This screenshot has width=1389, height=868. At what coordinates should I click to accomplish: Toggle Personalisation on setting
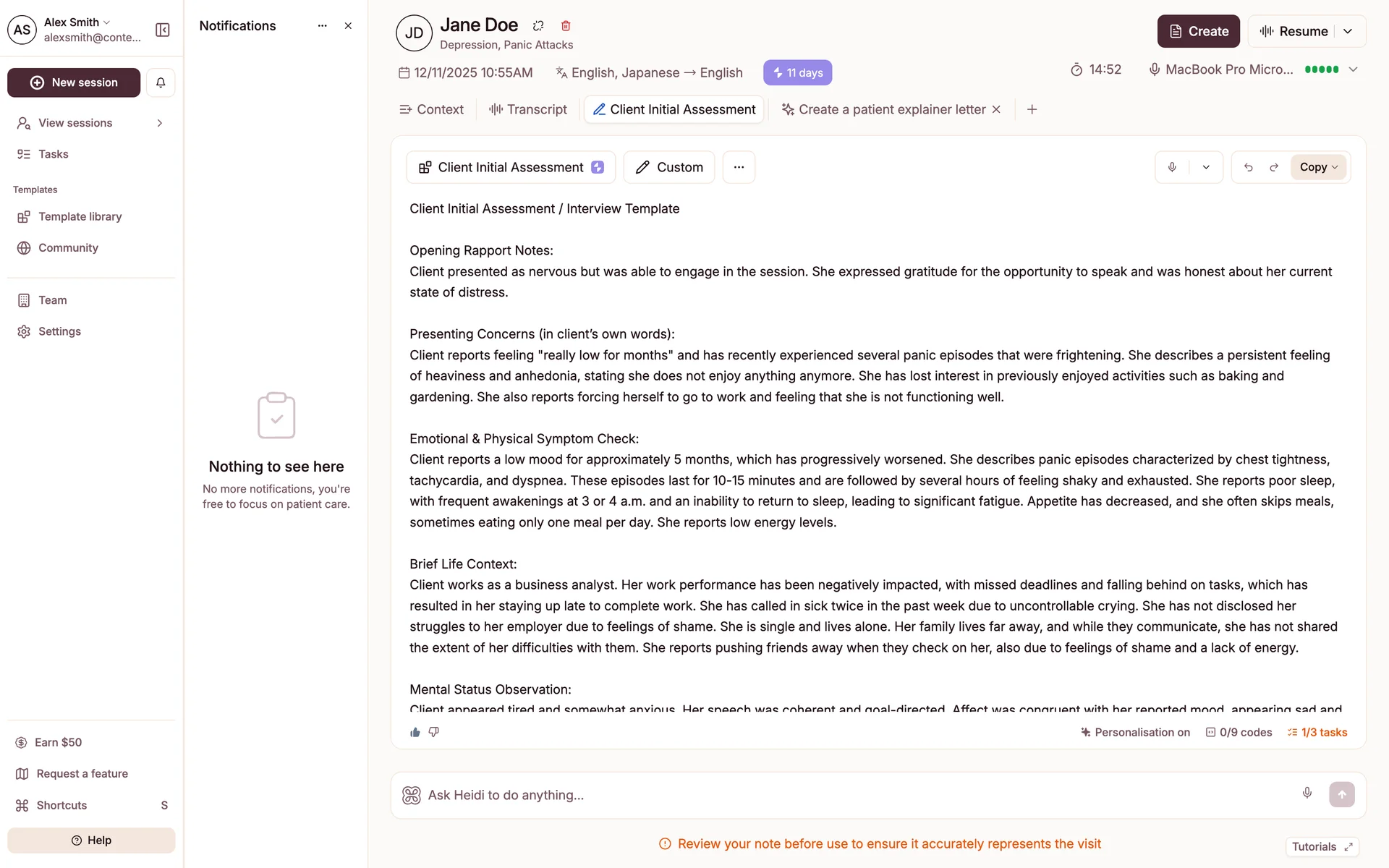pos(1135,732)
